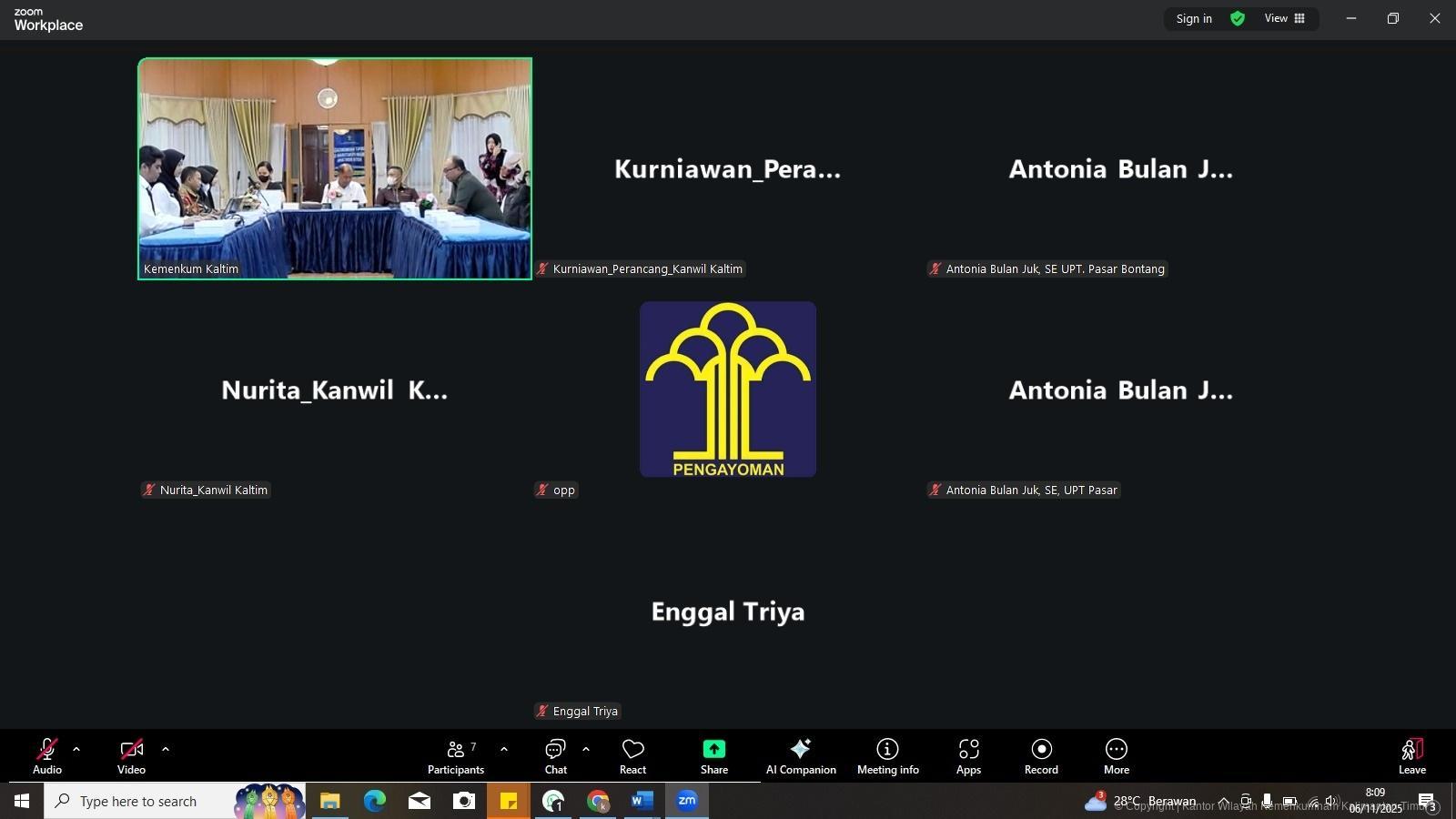Open the Participants panel

coord(455,755)
